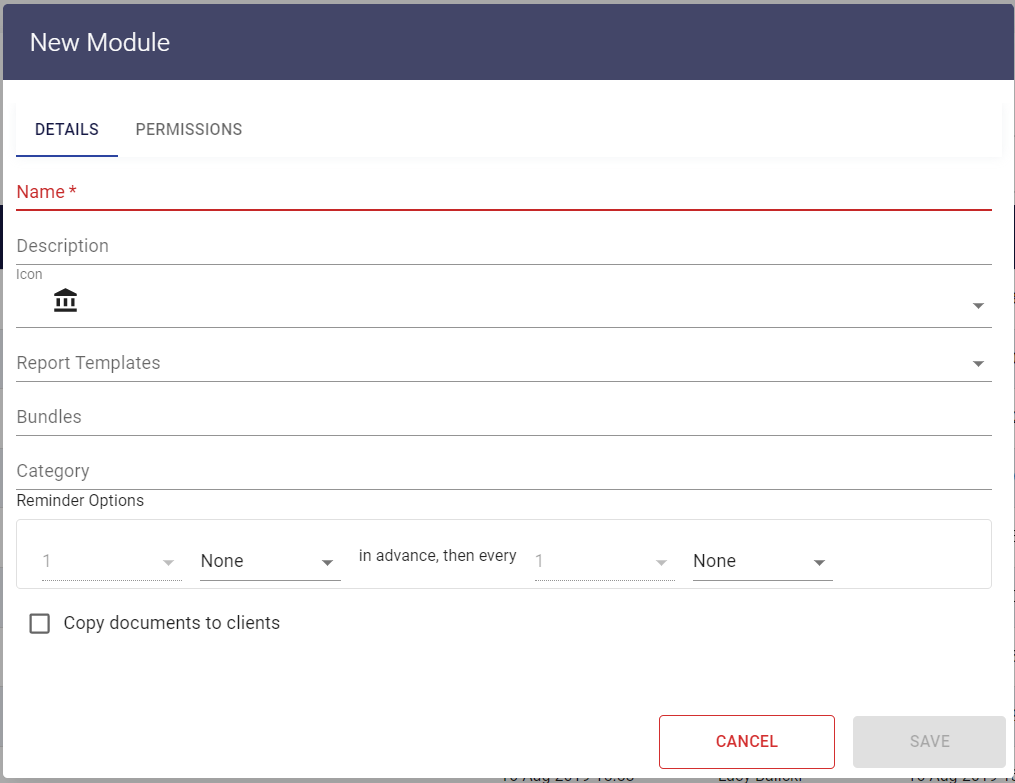Open the None dropdown after 'then every'
This screenshot has height=783, width=1015.
coord(762,562)
